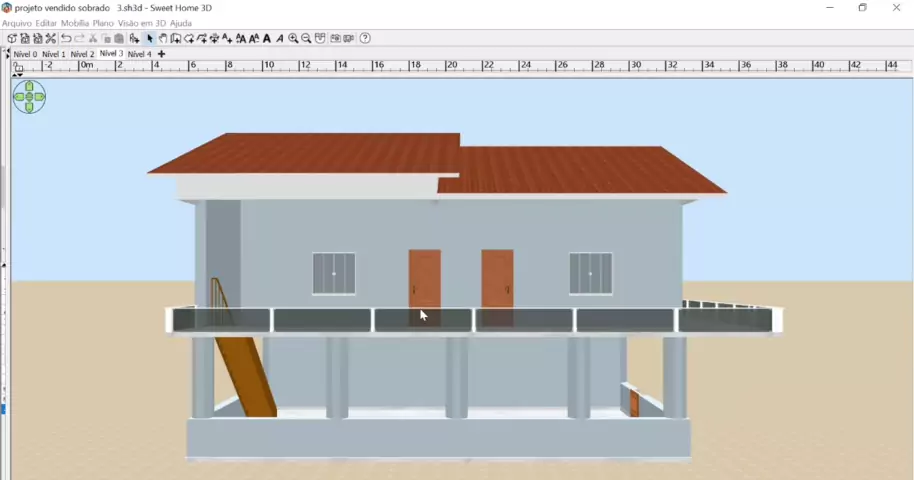Open a home file via toolbar icon
The image size is (914, 480).
click(25, 39)
